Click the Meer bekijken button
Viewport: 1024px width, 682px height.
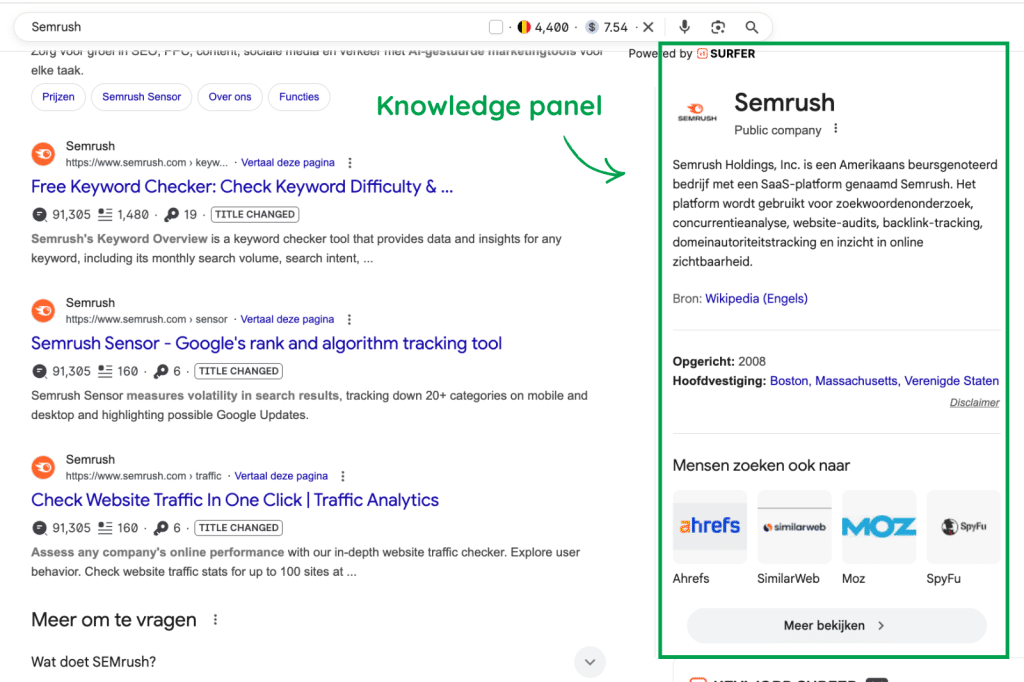pyautogui.click(x=836, y=626)
